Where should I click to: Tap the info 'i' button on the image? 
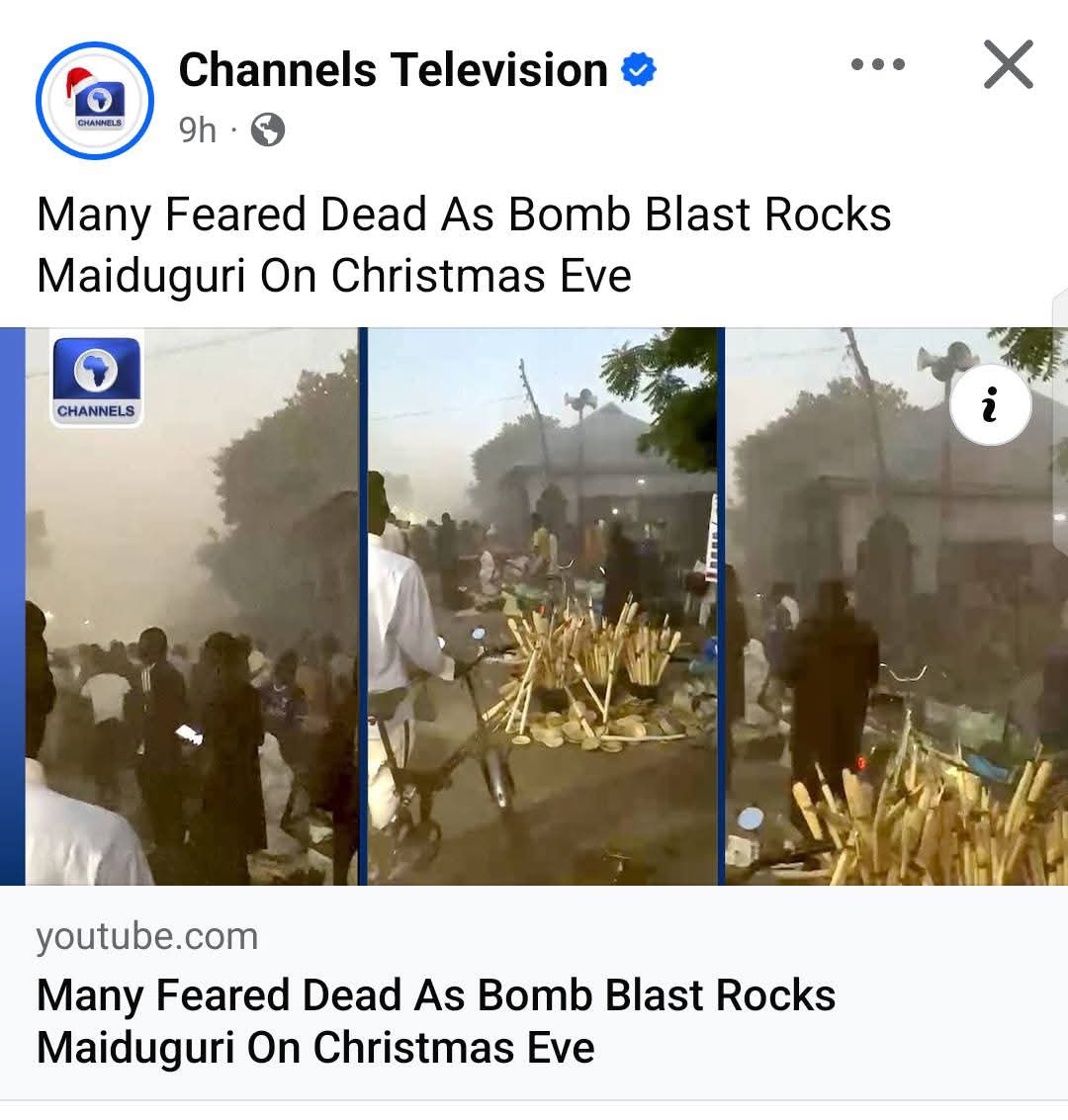pyautogui.click(x=990, y=405)
